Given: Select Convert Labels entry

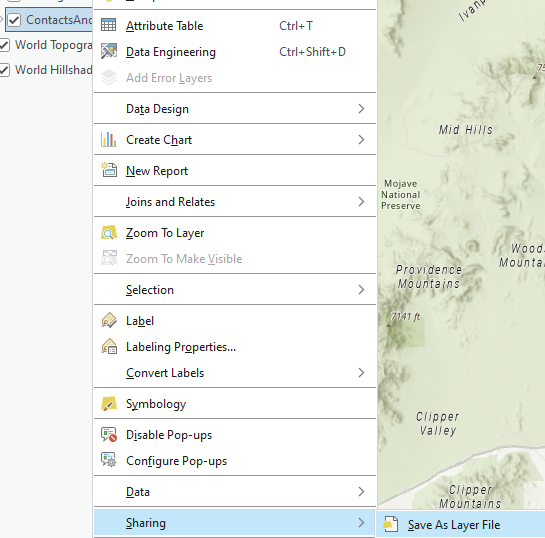Looking at the screenshot, I should point(235,373).
